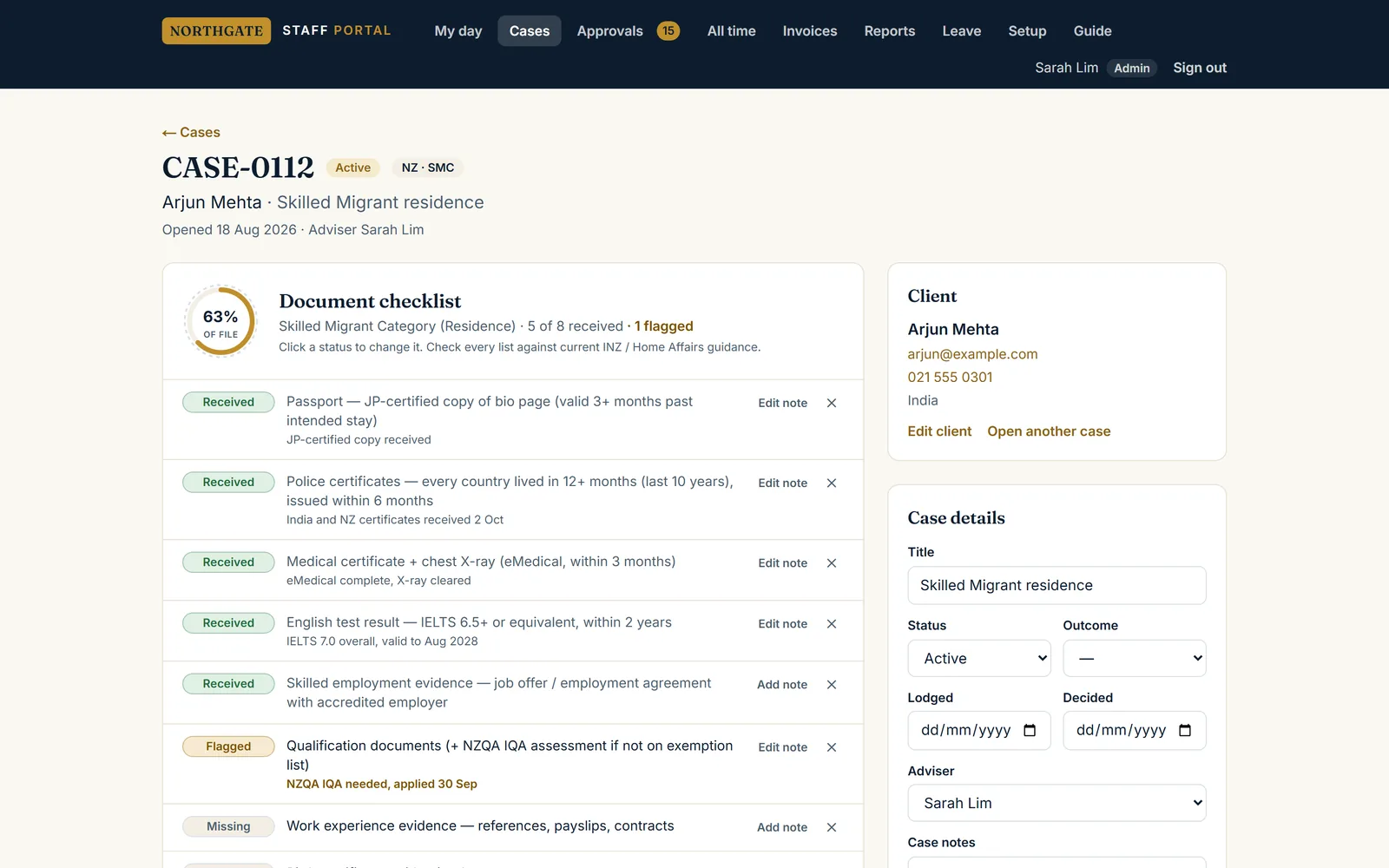Click the Admin role badge

click(x=1131, y=68)
